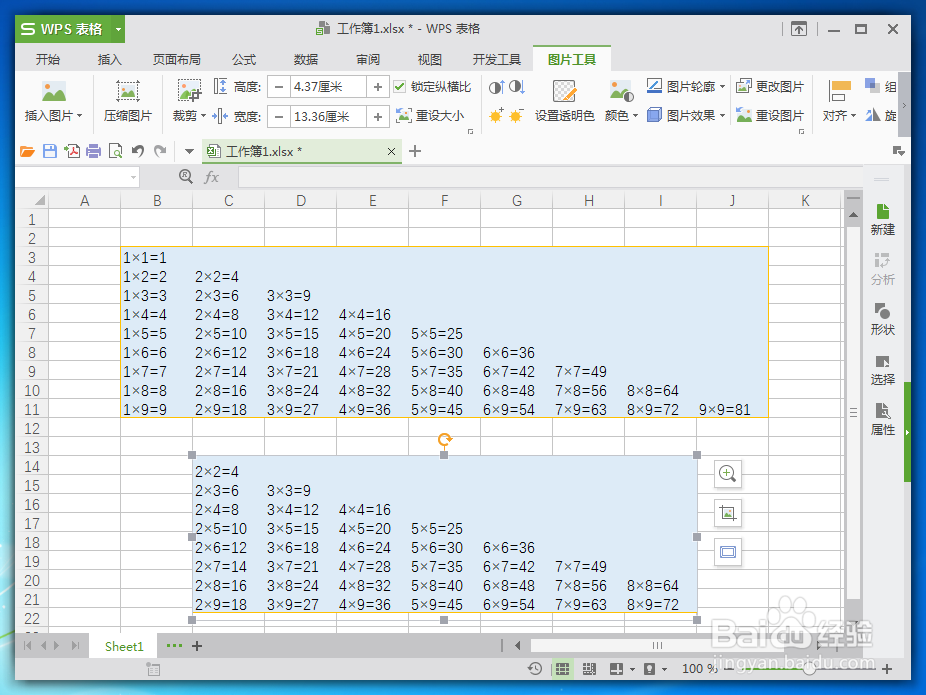Open the 数据 (Data) tab
The width and height of the screenshot is (926, 695).
coord(306,59)
